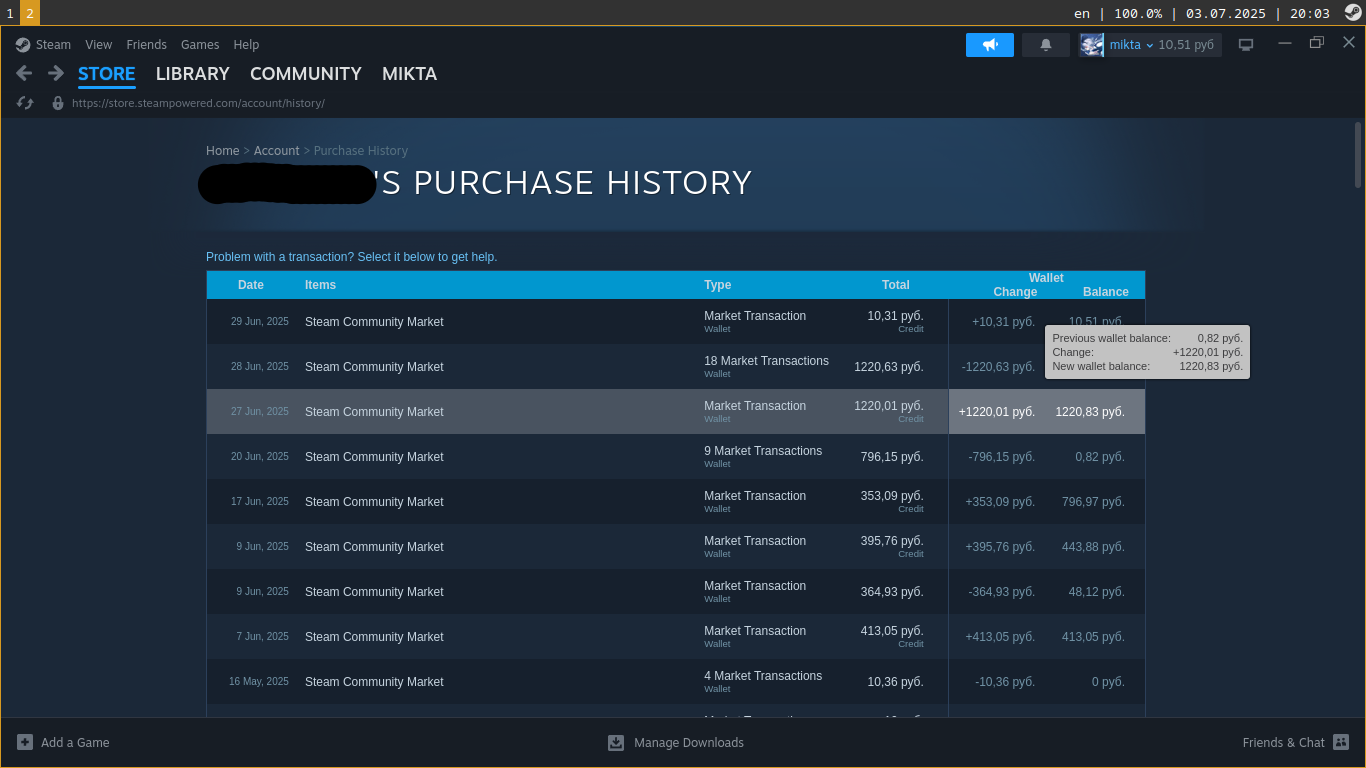Click the Type column header
This screenshot has height=768, width=1366.
(717, 285)
